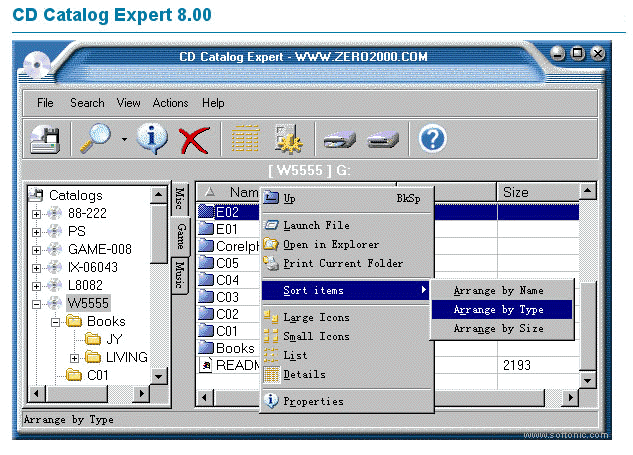Open the File menu
The width and height of the screenshot is (633, 455).
coord(45,103)
